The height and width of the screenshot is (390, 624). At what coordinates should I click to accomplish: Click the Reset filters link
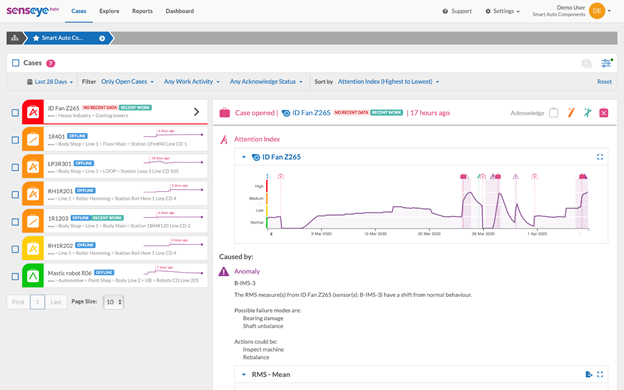[x=604, y=82]
